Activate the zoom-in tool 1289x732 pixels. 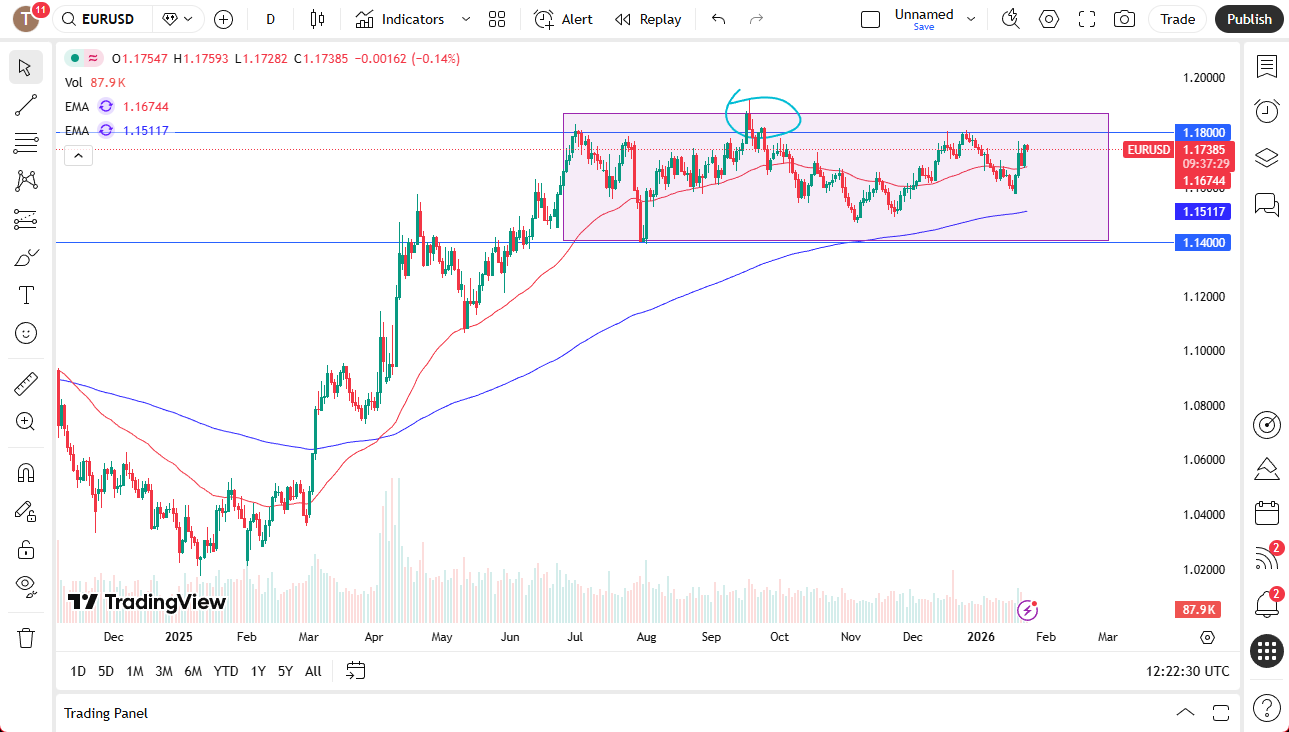point(26,421)
